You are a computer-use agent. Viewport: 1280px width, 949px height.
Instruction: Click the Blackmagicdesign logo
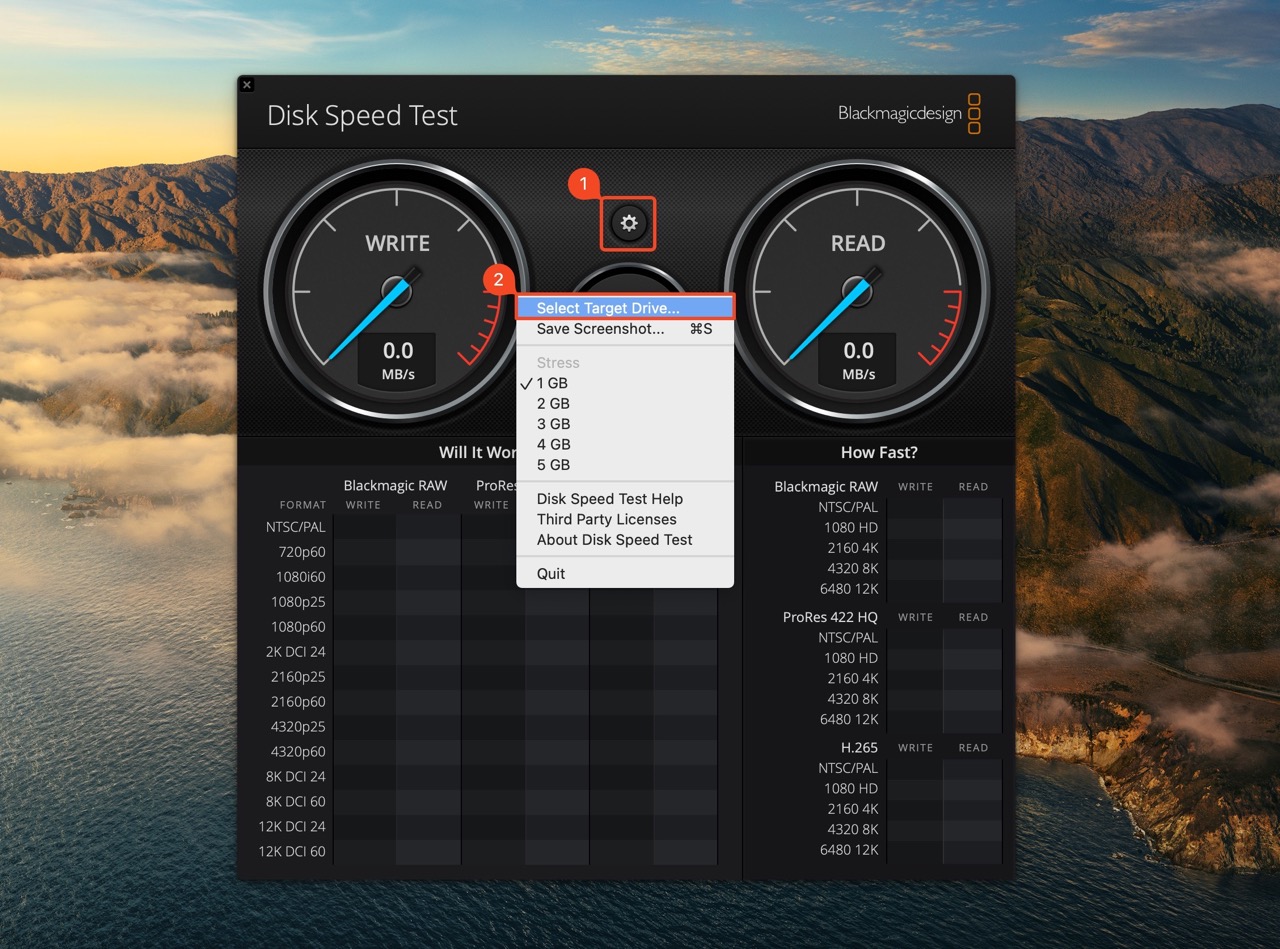[x=909, y=114]
